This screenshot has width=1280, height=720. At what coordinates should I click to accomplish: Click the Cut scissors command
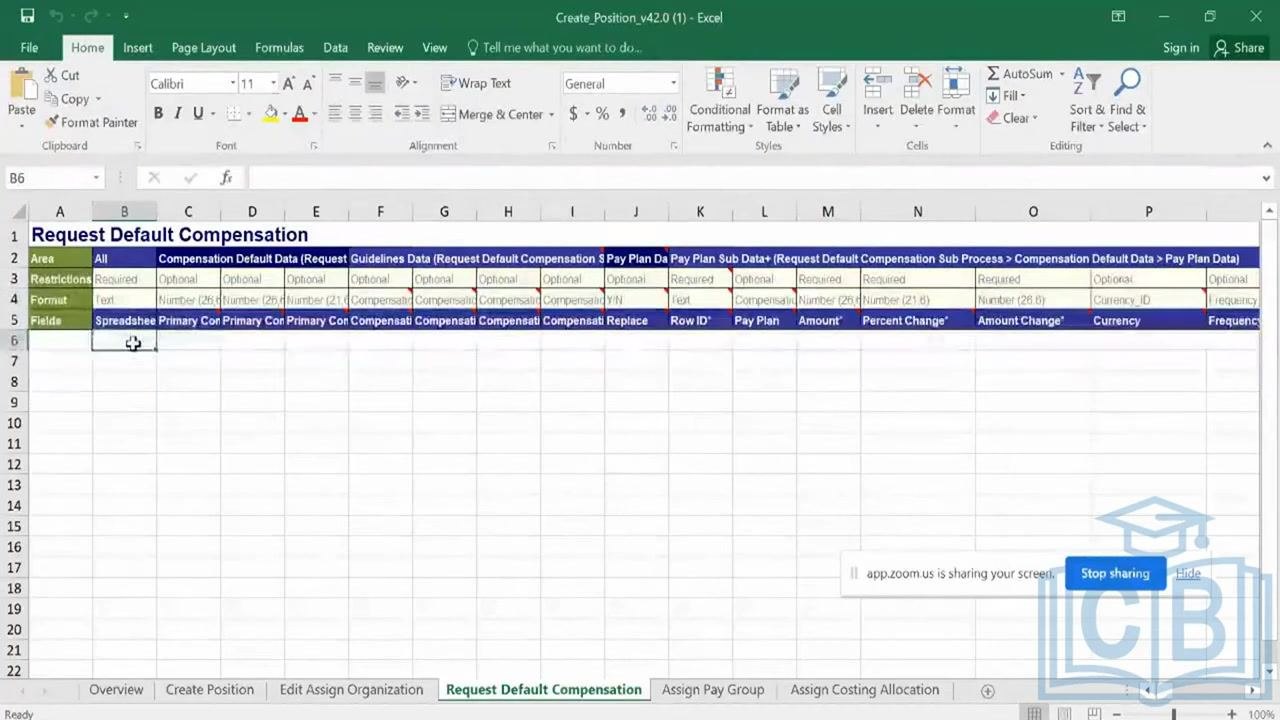pyautogui.click(x=62, y=75)
